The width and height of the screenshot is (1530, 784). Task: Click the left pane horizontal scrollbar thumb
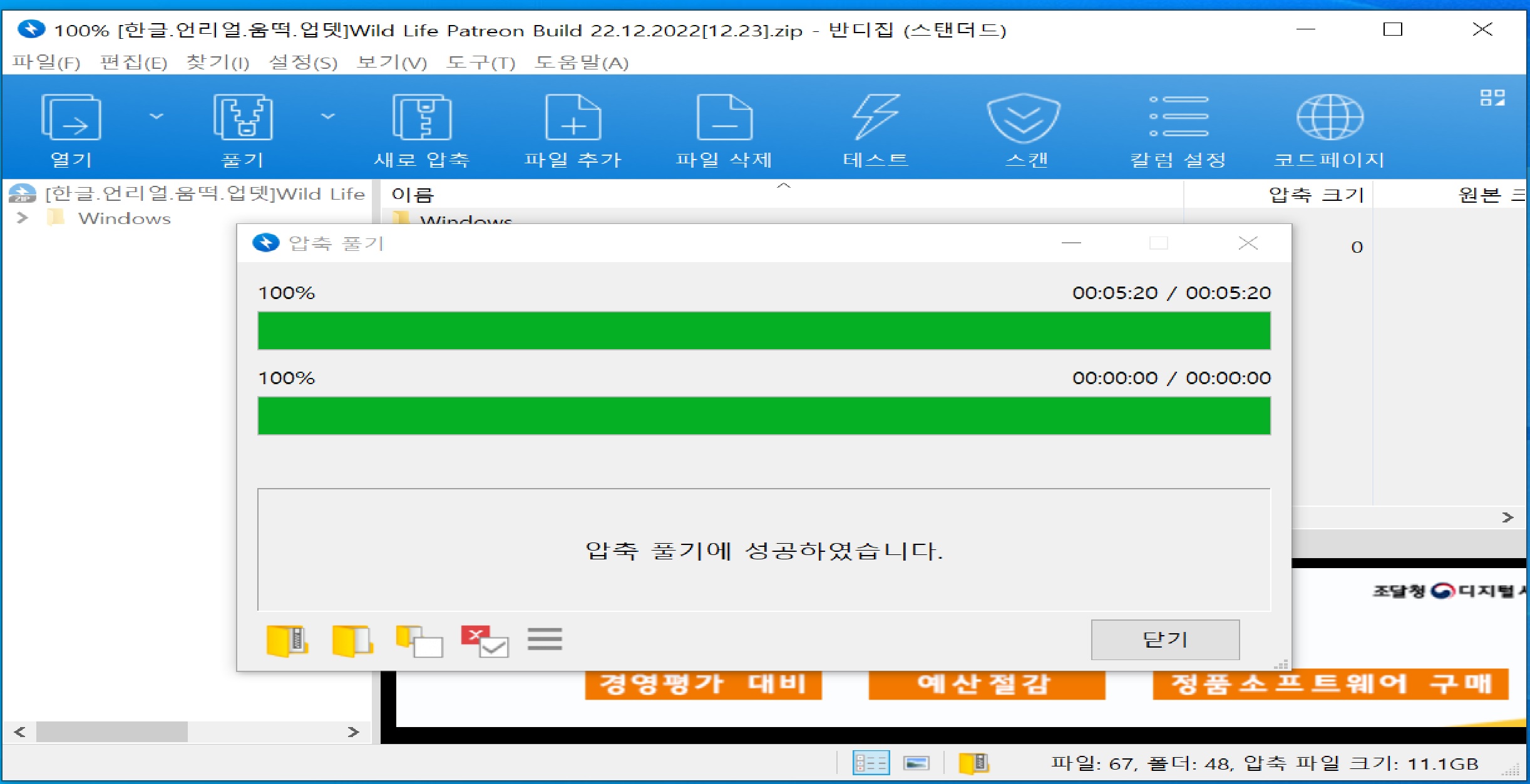pos(111,731)
